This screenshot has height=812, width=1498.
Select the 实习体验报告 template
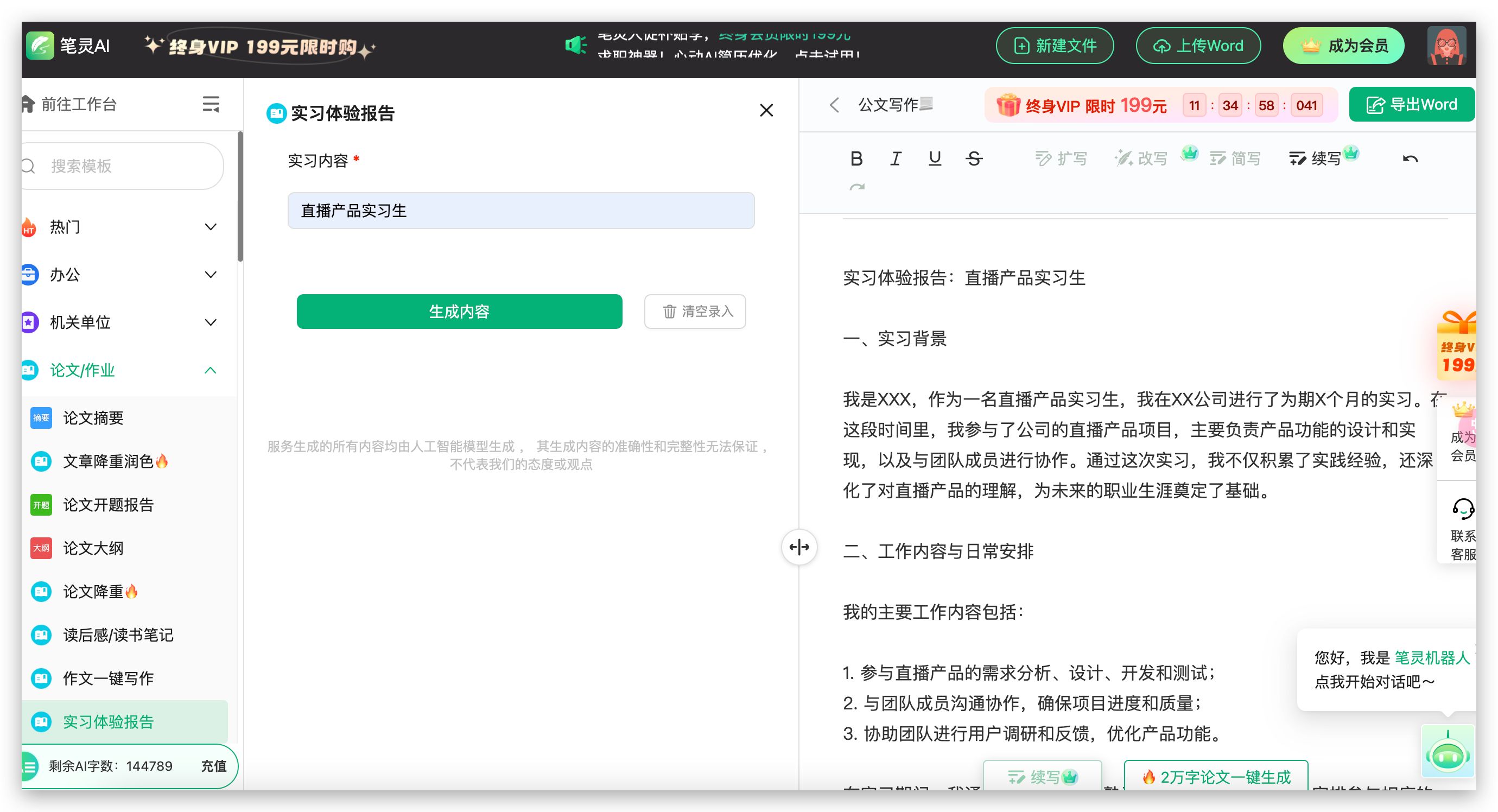(124, 721)
